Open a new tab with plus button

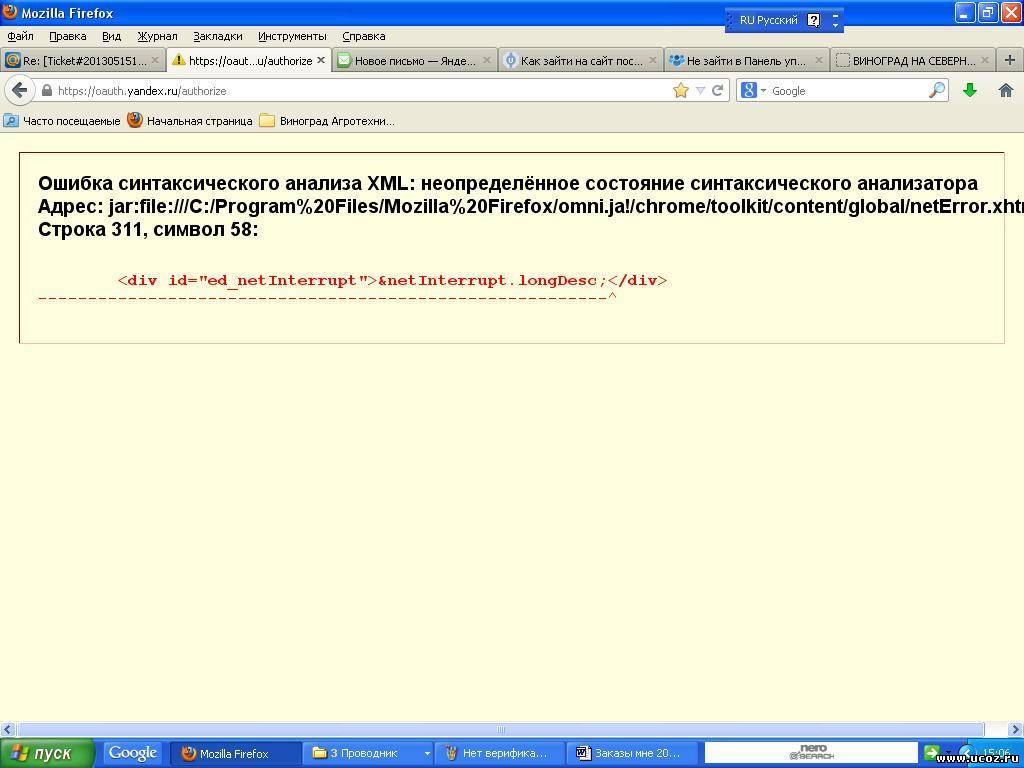click(1009, 60)
